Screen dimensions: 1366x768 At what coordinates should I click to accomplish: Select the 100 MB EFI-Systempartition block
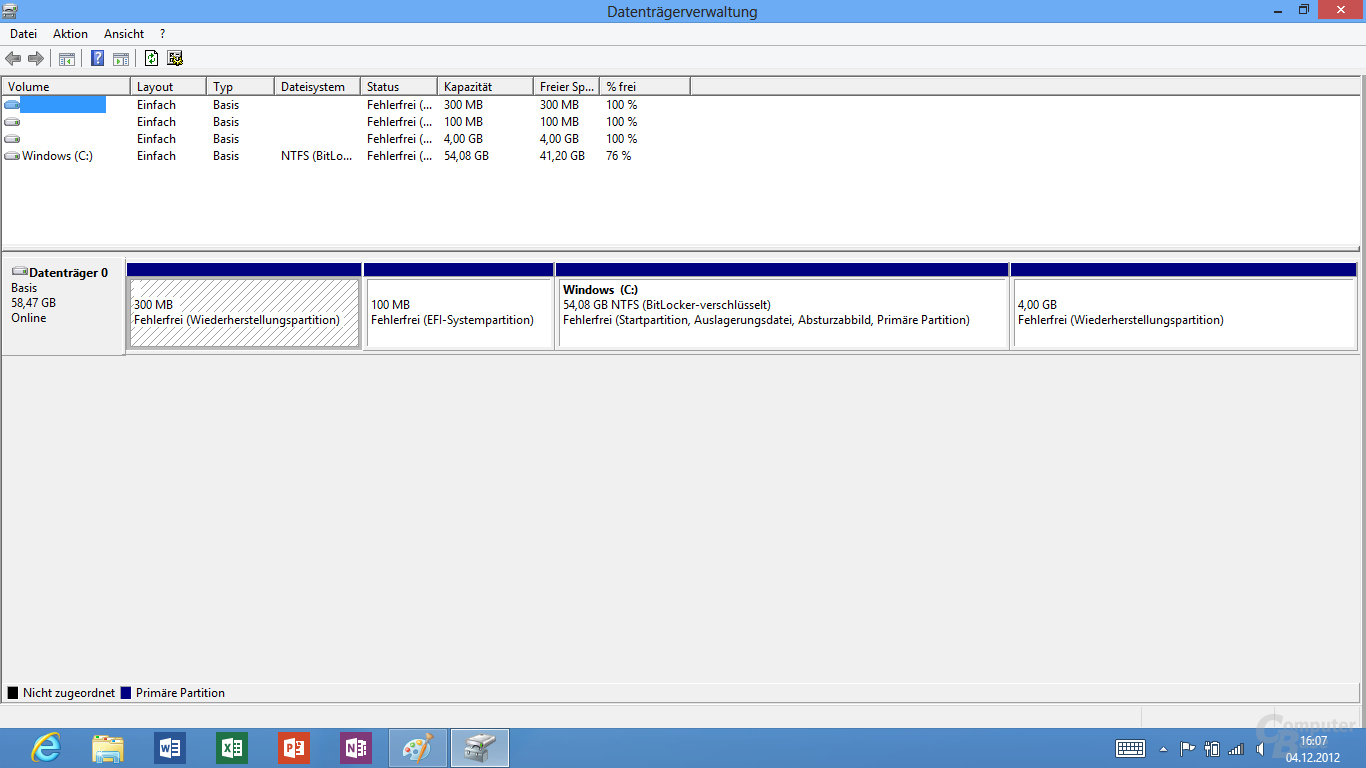(x=458, y=313)
